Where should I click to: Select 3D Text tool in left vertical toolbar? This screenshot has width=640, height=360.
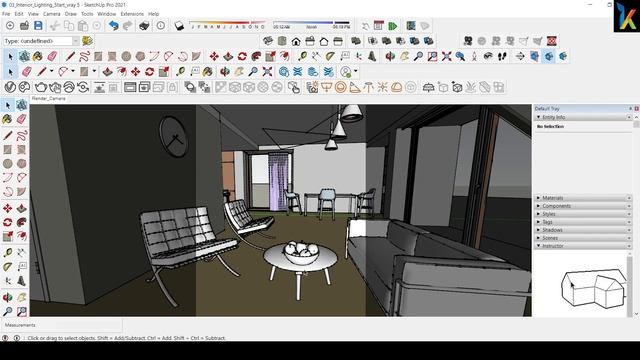pos(22,281)
